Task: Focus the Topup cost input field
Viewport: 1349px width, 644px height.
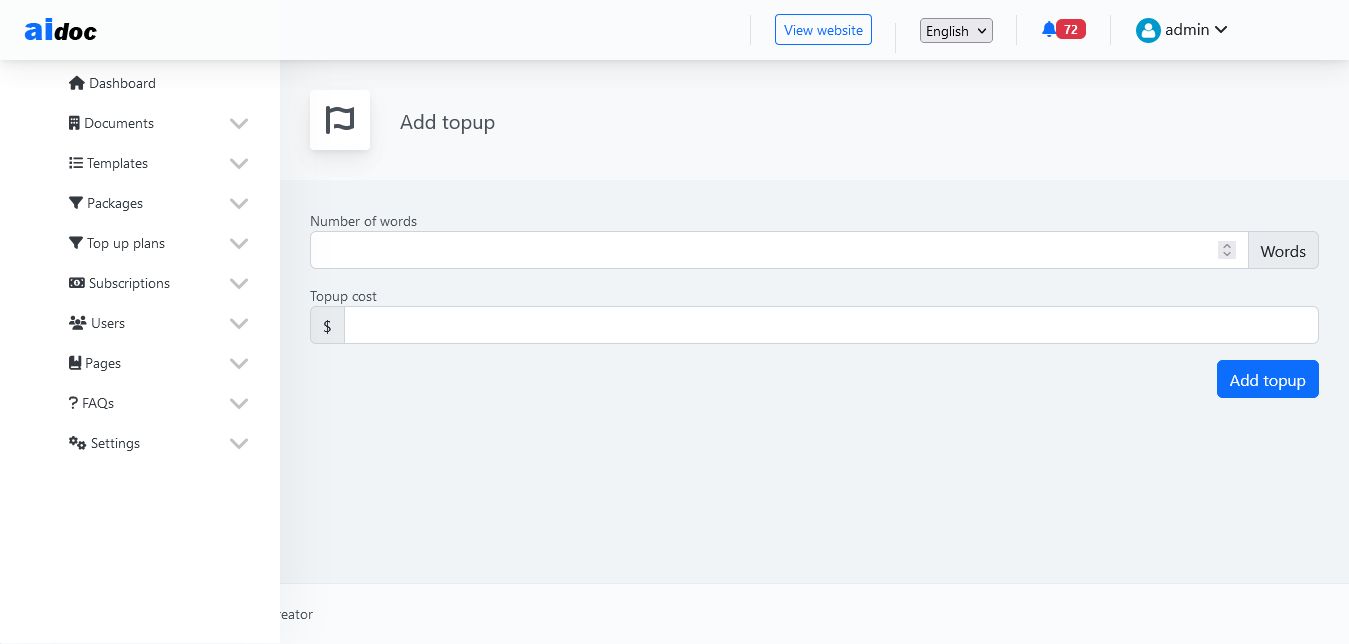Action: pos(830,325)
